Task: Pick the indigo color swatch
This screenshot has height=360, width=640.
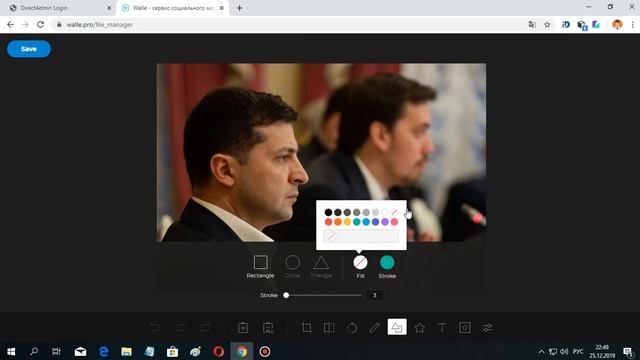Action: (x=375, y=222)
